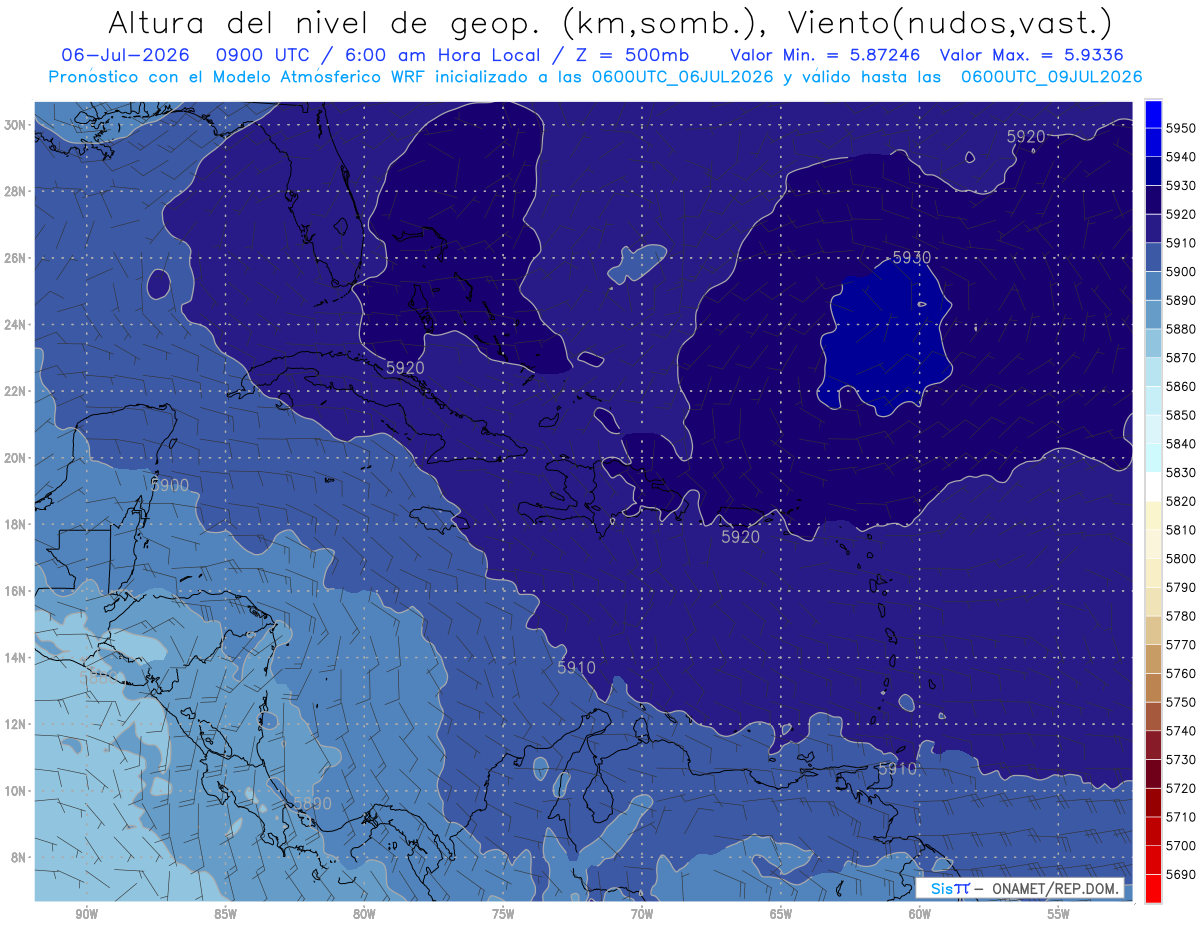The height and width of the screenshot is (927, 1200).
Task: Click the '5900' value on the color scale
Action: click(1181, 271)
